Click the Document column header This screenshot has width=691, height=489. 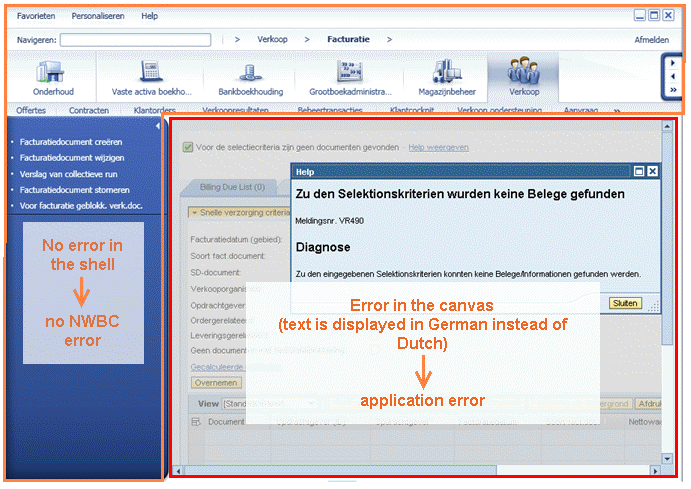coord(226,422)
